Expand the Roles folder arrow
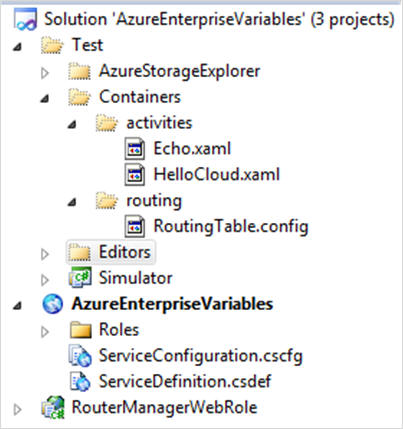 (45, 332)
